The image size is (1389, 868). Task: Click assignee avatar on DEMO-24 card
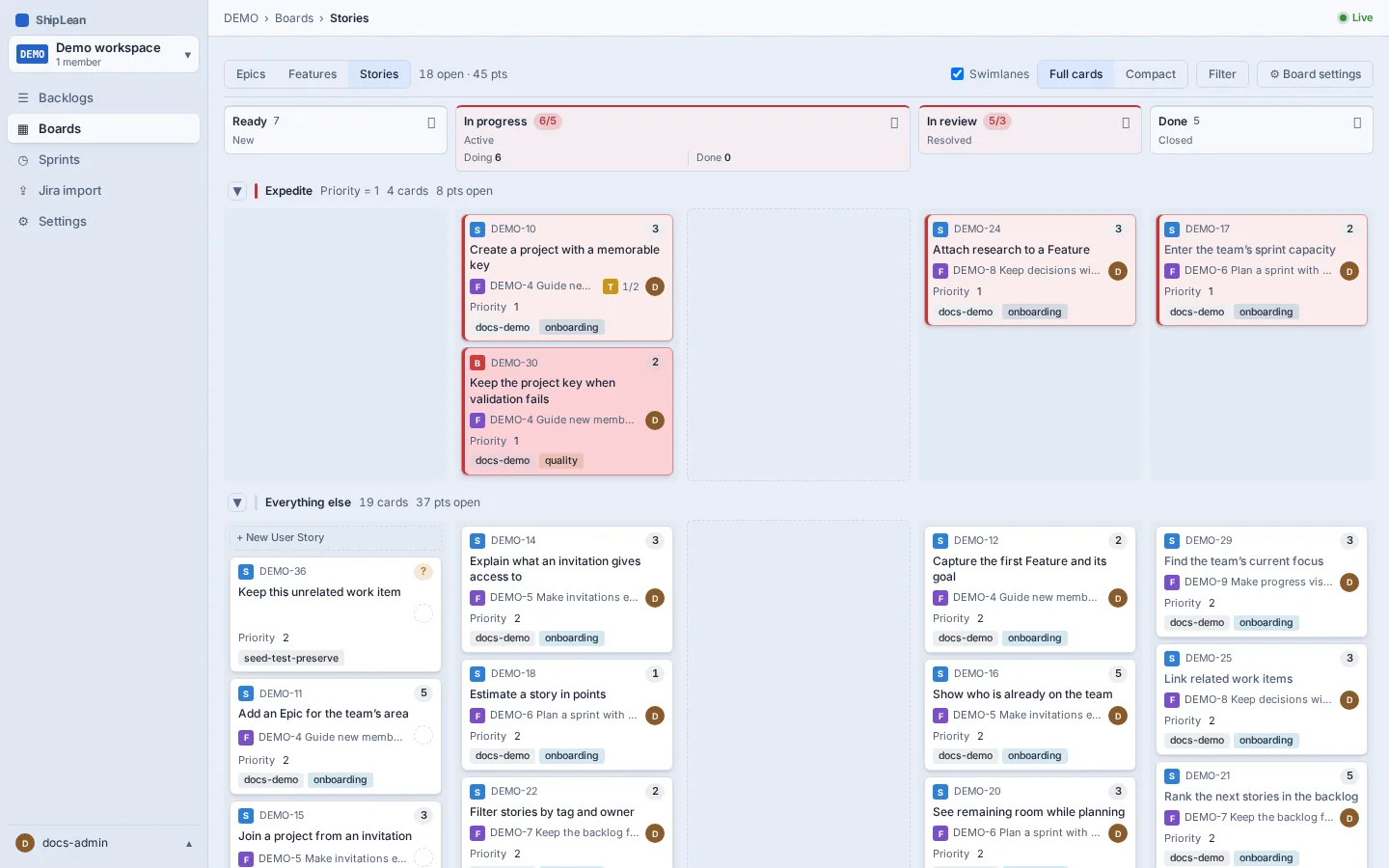pyautogui.click(x=1118, y=271)
